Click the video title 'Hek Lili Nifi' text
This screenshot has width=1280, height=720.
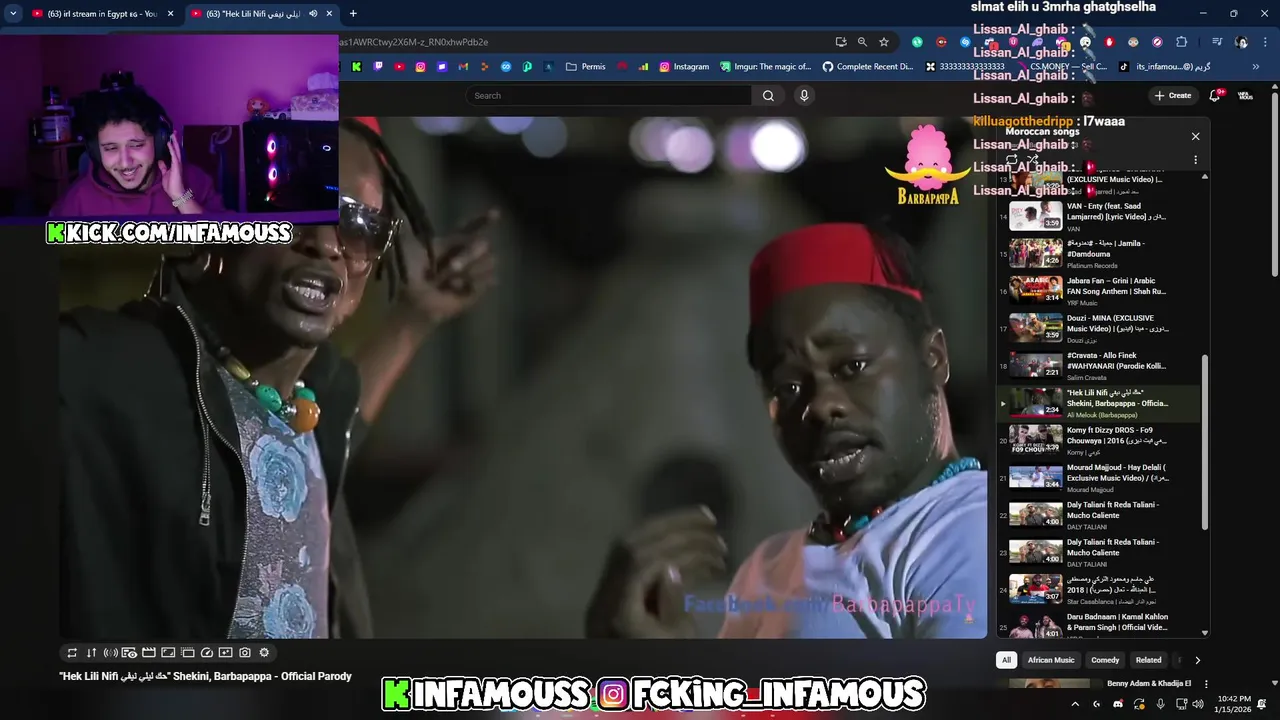tap(205, 677)
